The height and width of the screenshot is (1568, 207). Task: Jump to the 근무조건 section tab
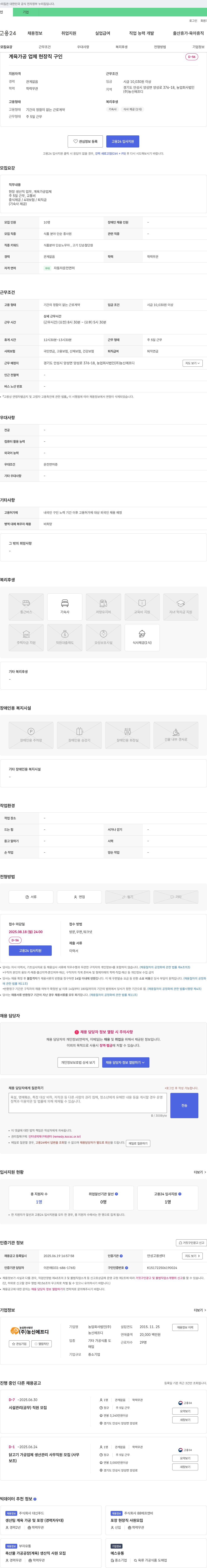(45, 47)
